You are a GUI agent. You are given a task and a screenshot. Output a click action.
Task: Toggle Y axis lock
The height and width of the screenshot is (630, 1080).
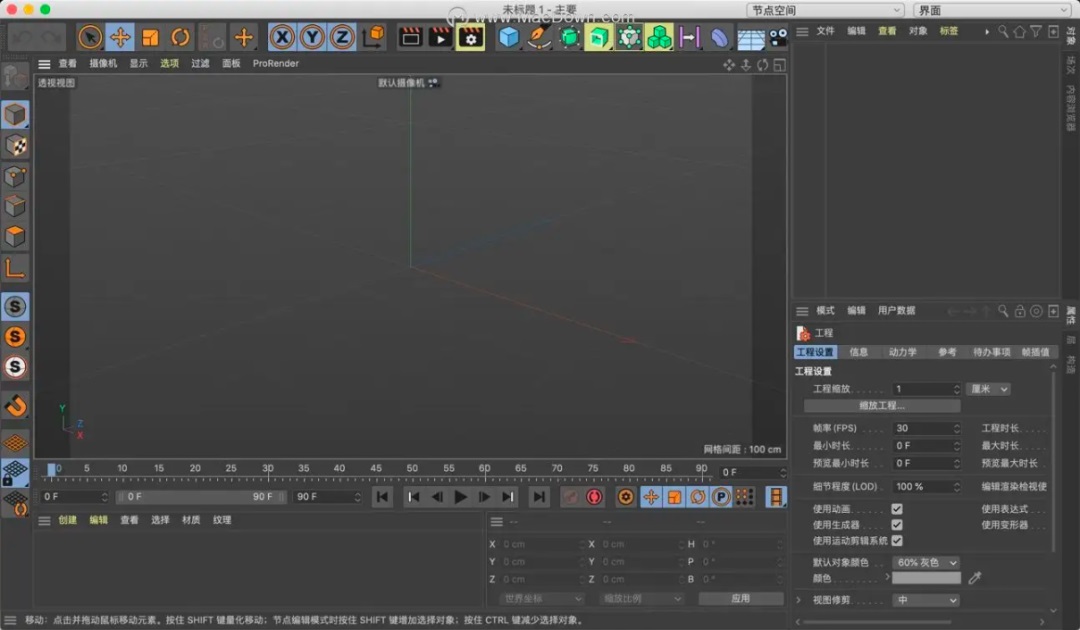tap(312, 37)
